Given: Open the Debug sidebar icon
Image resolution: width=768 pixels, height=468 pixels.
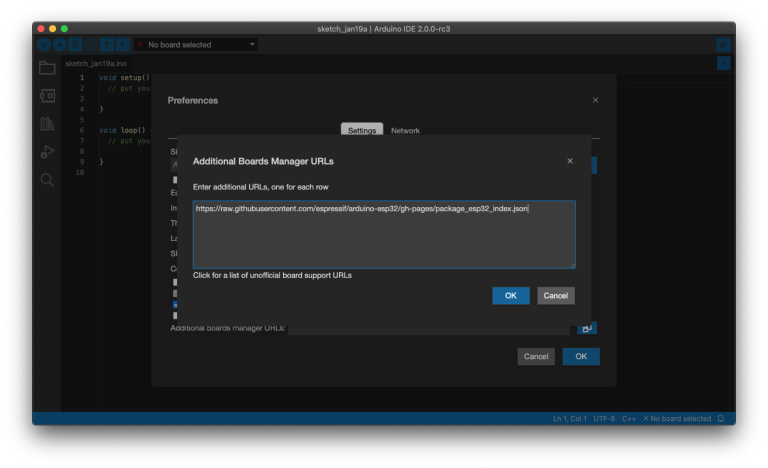Looking at the screenshot, I should 47,152.
